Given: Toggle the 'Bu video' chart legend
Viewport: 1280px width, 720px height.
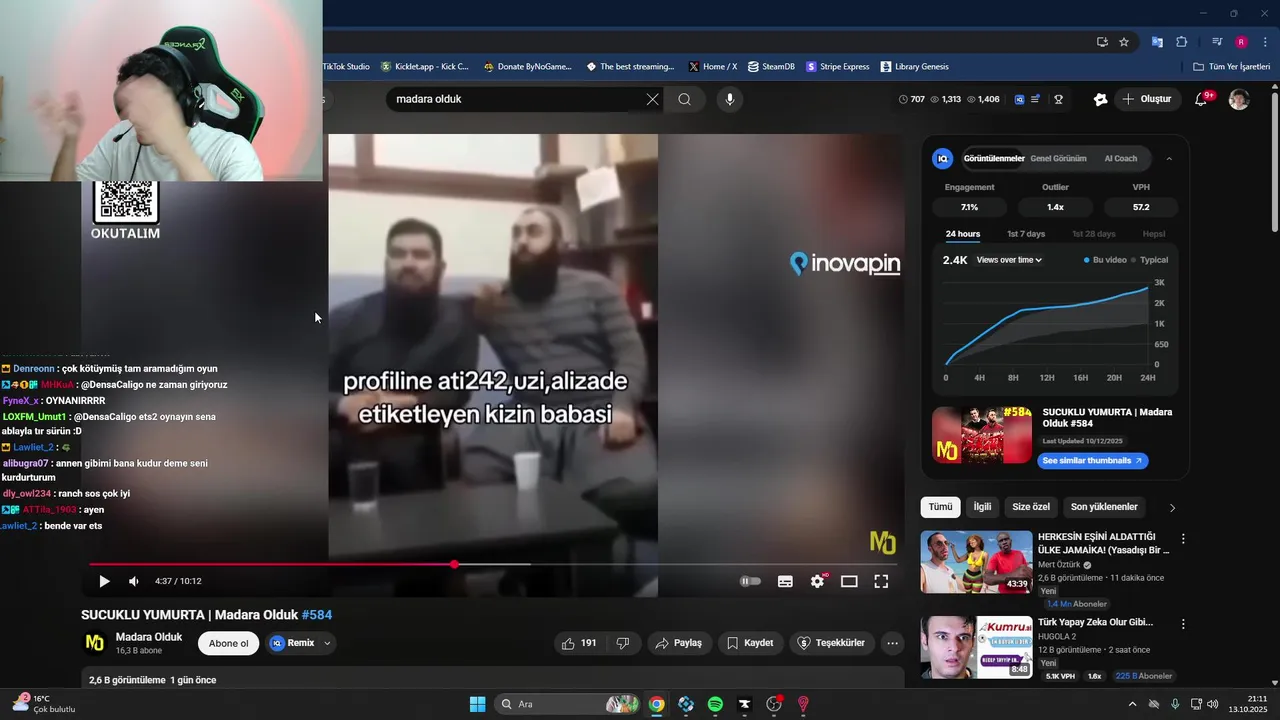Looking at the screenshot, I should pos(1105,260).
